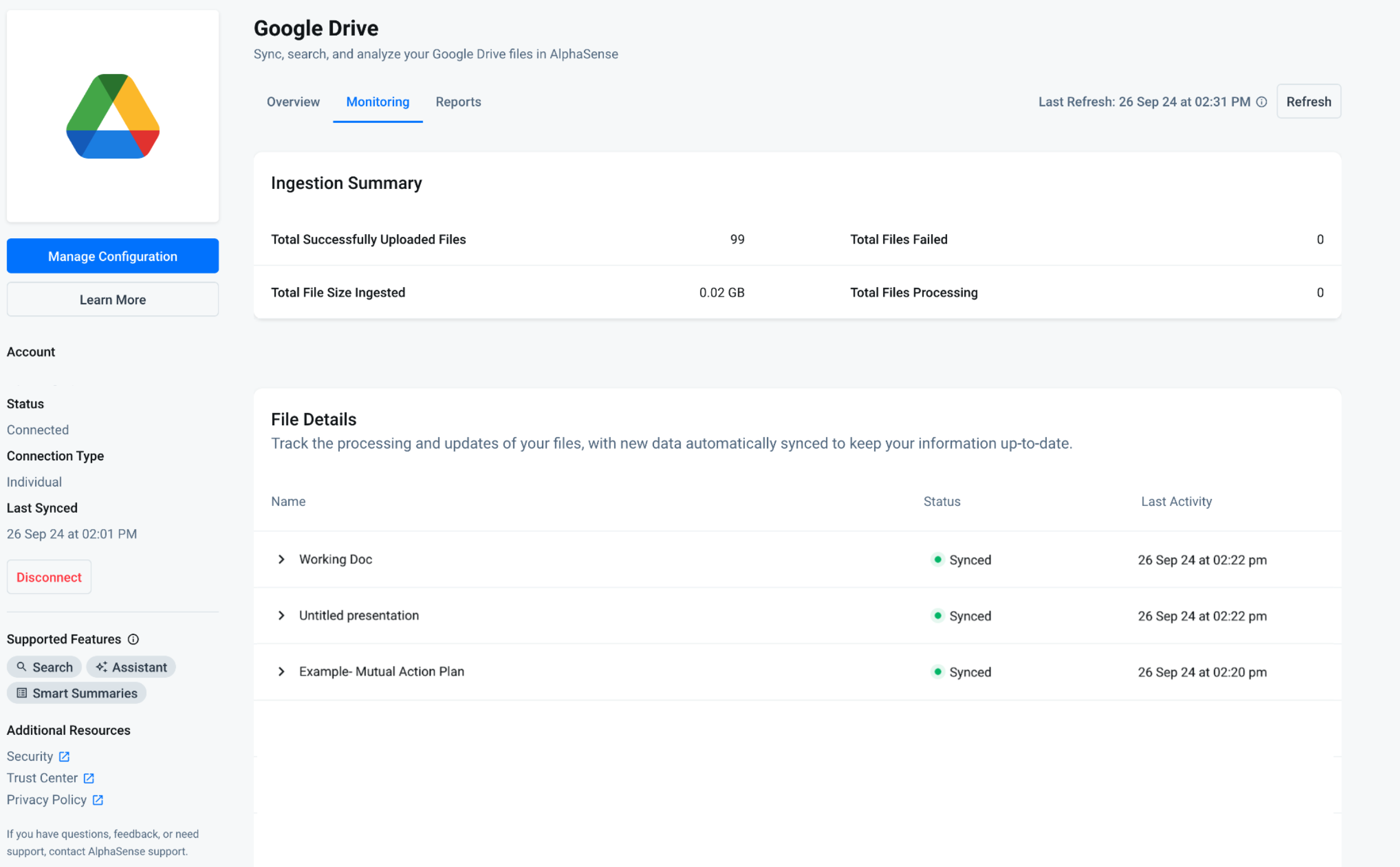
Task: Click the Google Drive logo thumbnail
Action: (x=112, y=116)
